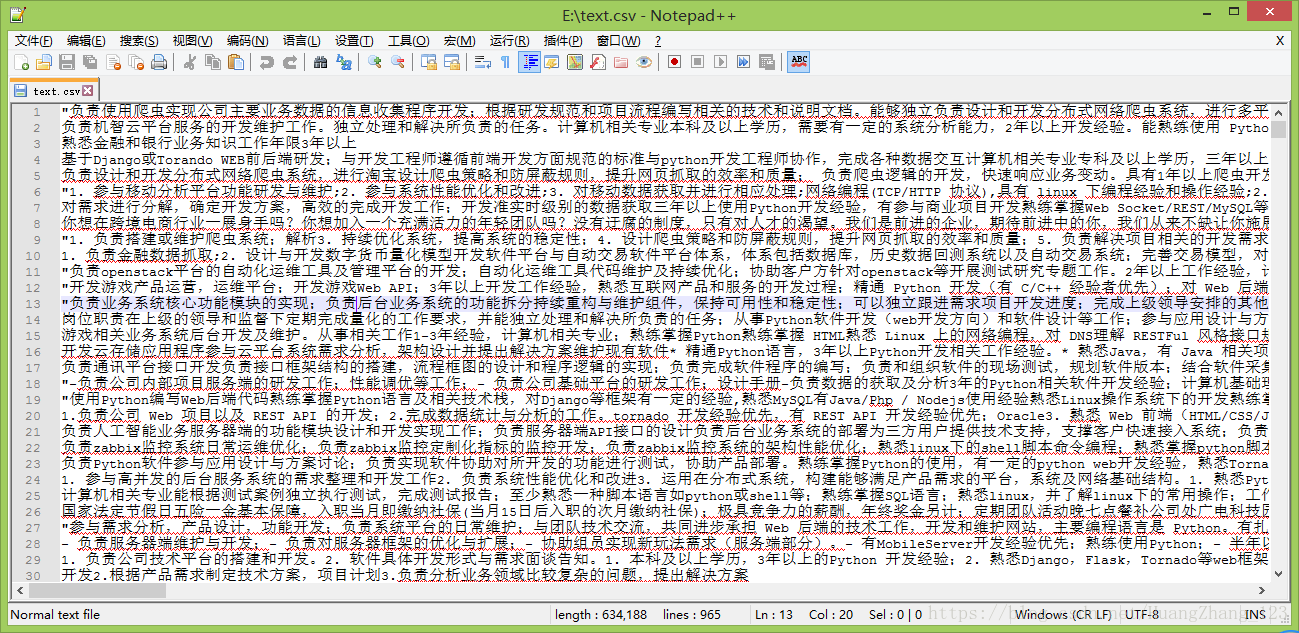This screenshot has height=633, width=1299.
Task: Open the 编码(N) menu
Action: tap(247, 41)
